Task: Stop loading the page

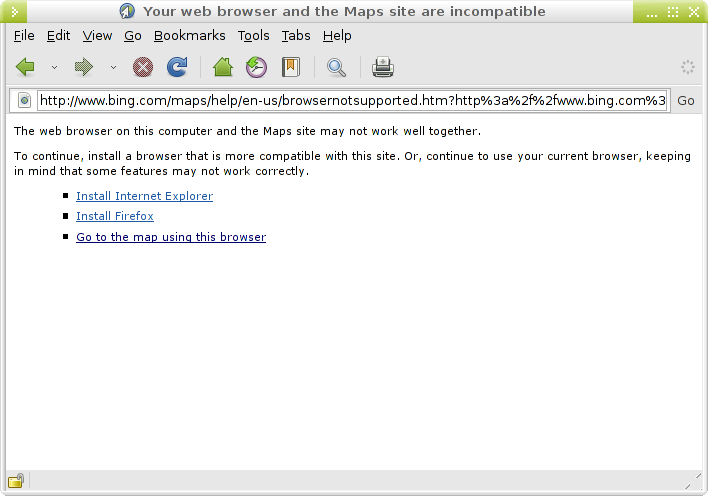Action: pos(143,67)
